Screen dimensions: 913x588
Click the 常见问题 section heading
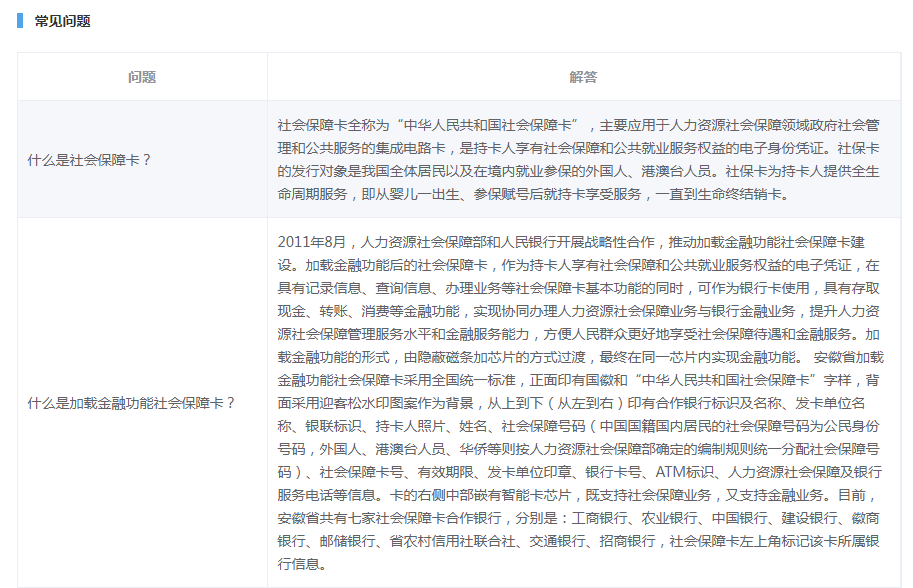(x=62, y=20)
